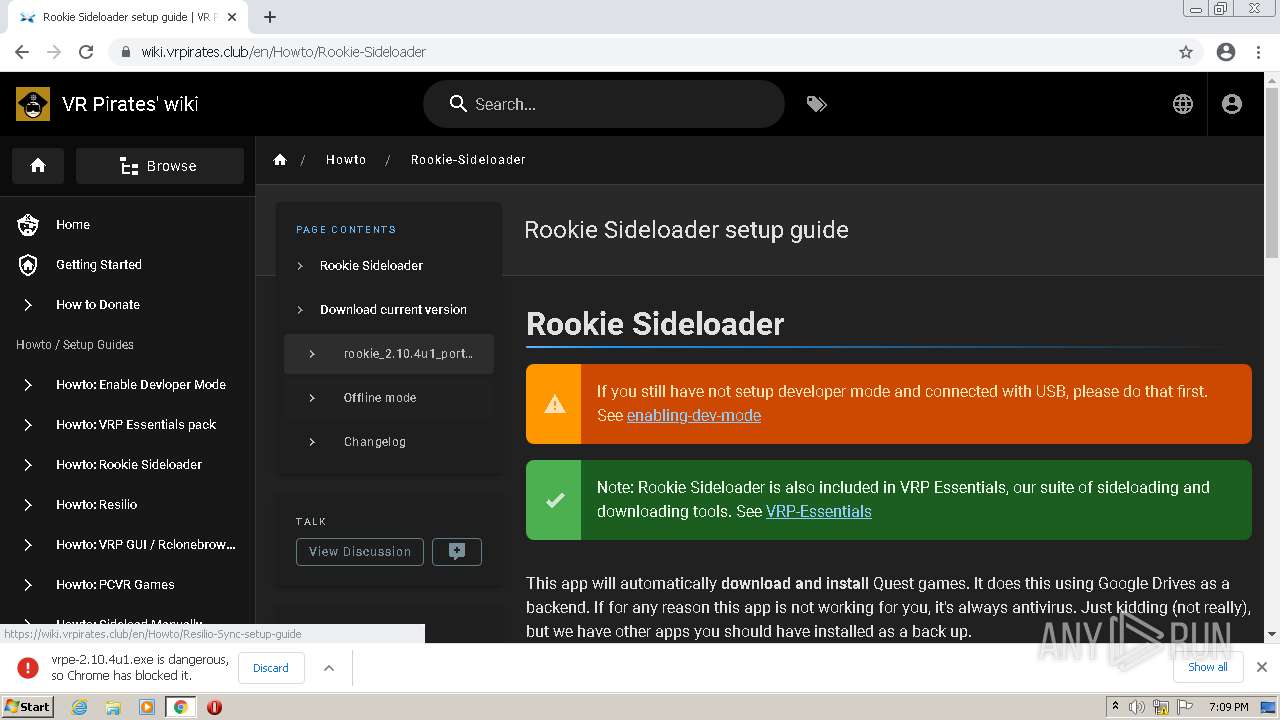Open the tags icon beside search
Image resolution: width=1280 pixels, height=720 pixels.
(817, 104)
